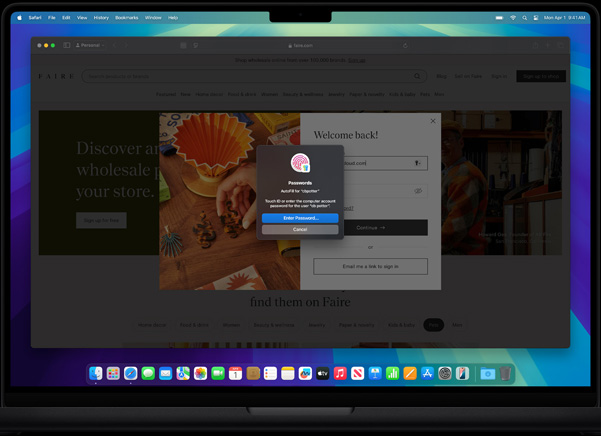
Task: Open Maps from the Dock
Action: point(183,373)
